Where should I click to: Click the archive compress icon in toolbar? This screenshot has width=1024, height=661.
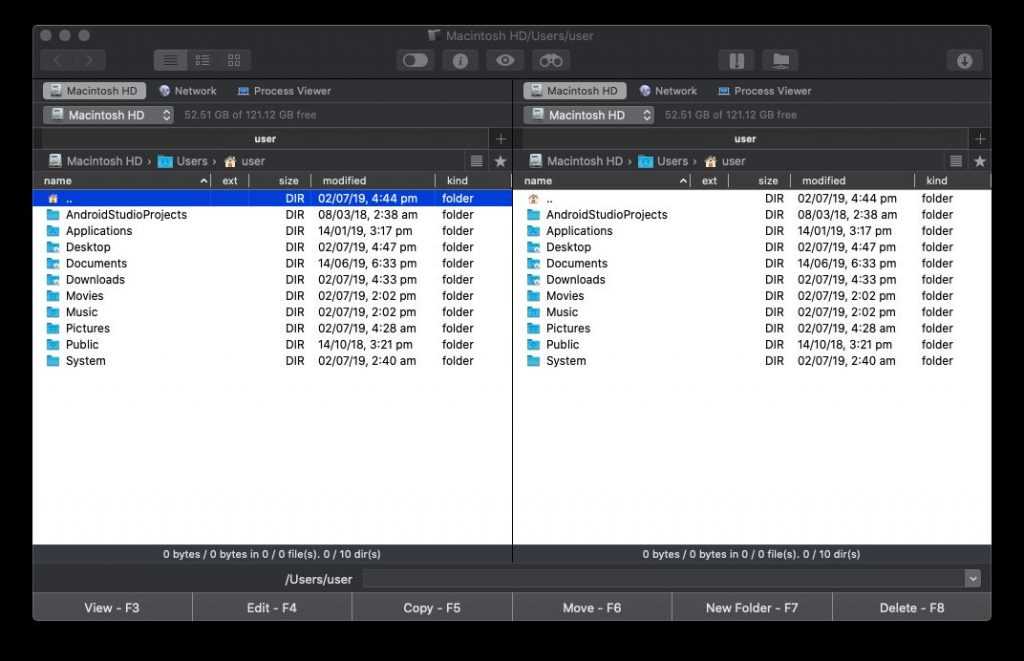[736, 61]
